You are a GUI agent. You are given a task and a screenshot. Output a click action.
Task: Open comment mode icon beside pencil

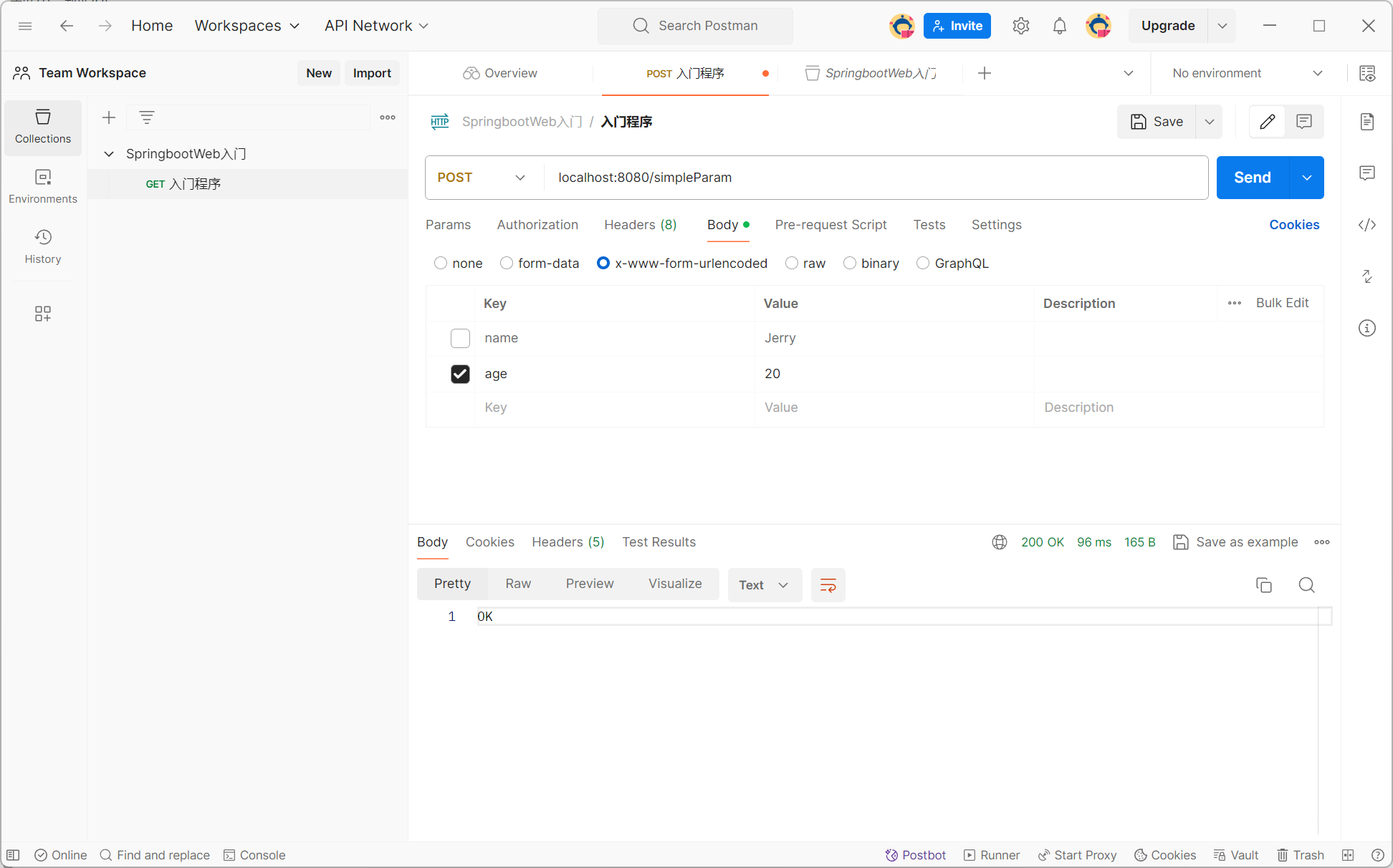(x=1304, y=122)
